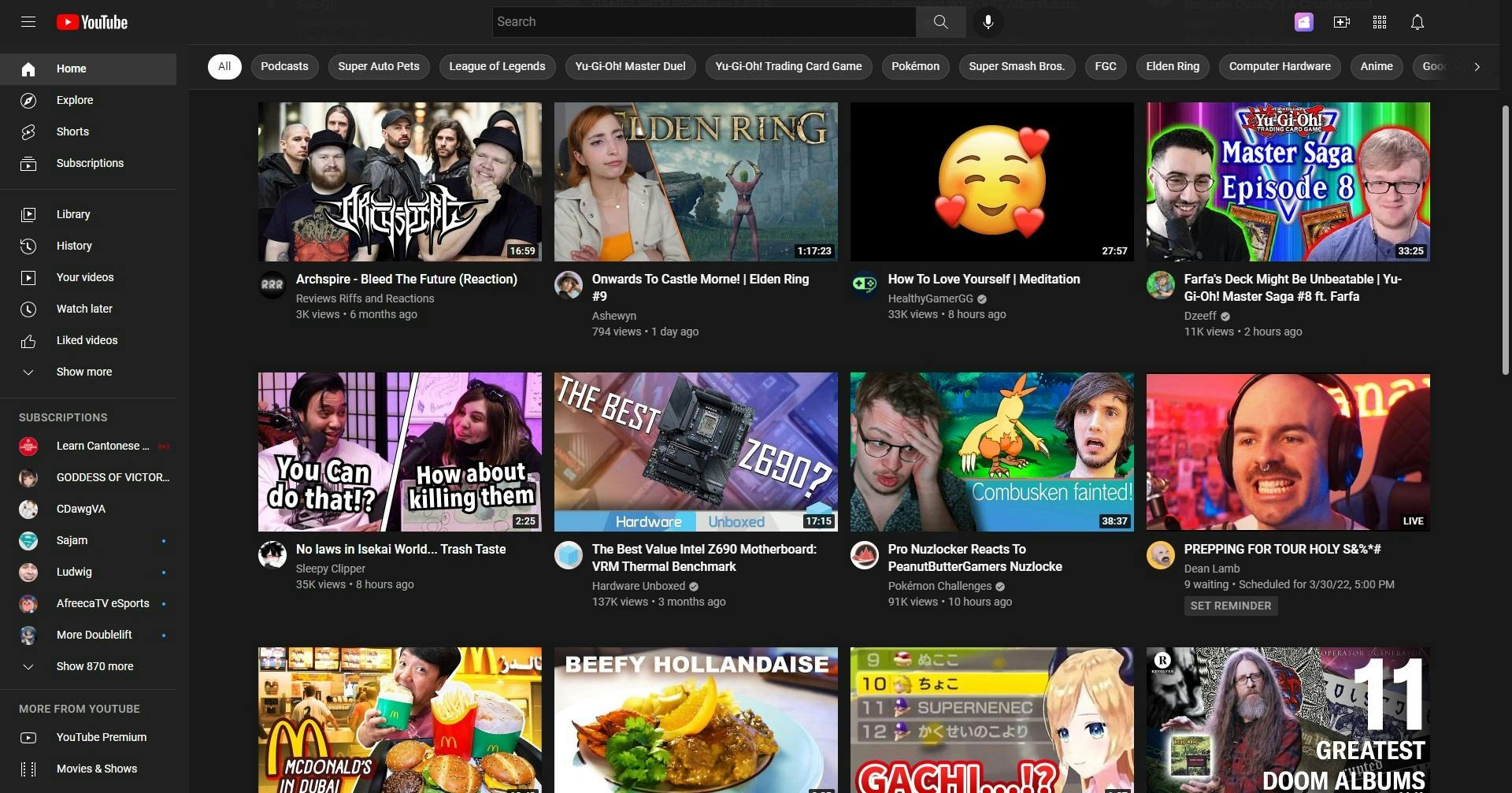Open Explore compass icon in sidebar
The image size is (1512, 793).
pyautogui.click(x=28, y=101)
